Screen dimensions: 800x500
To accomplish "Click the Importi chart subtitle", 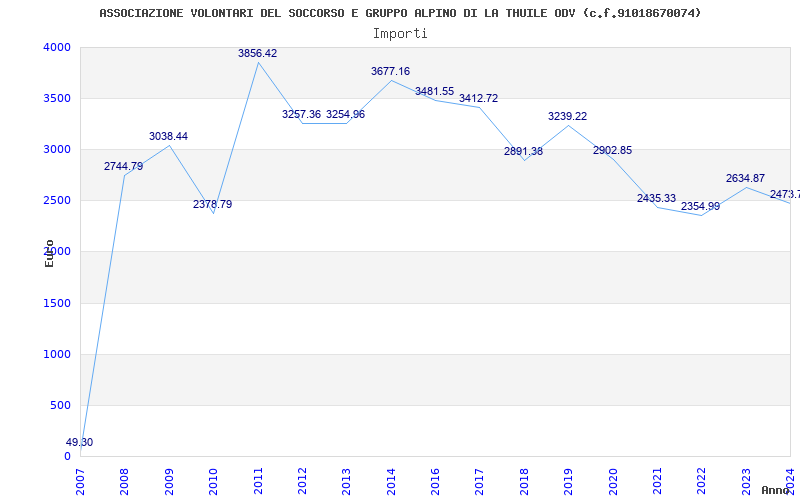I will pos(400,33).
